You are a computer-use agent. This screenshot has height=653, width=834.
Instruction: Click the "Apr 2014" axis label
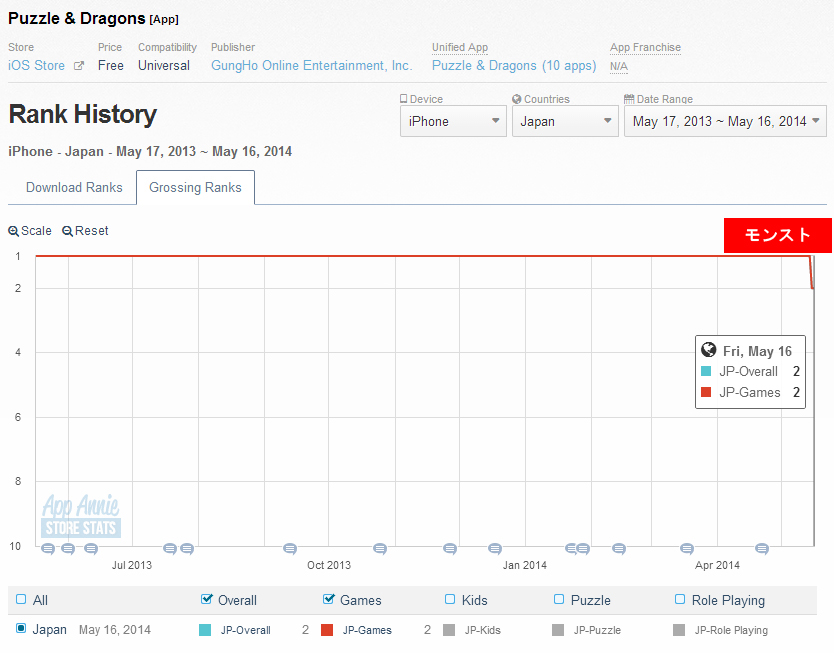718,565
